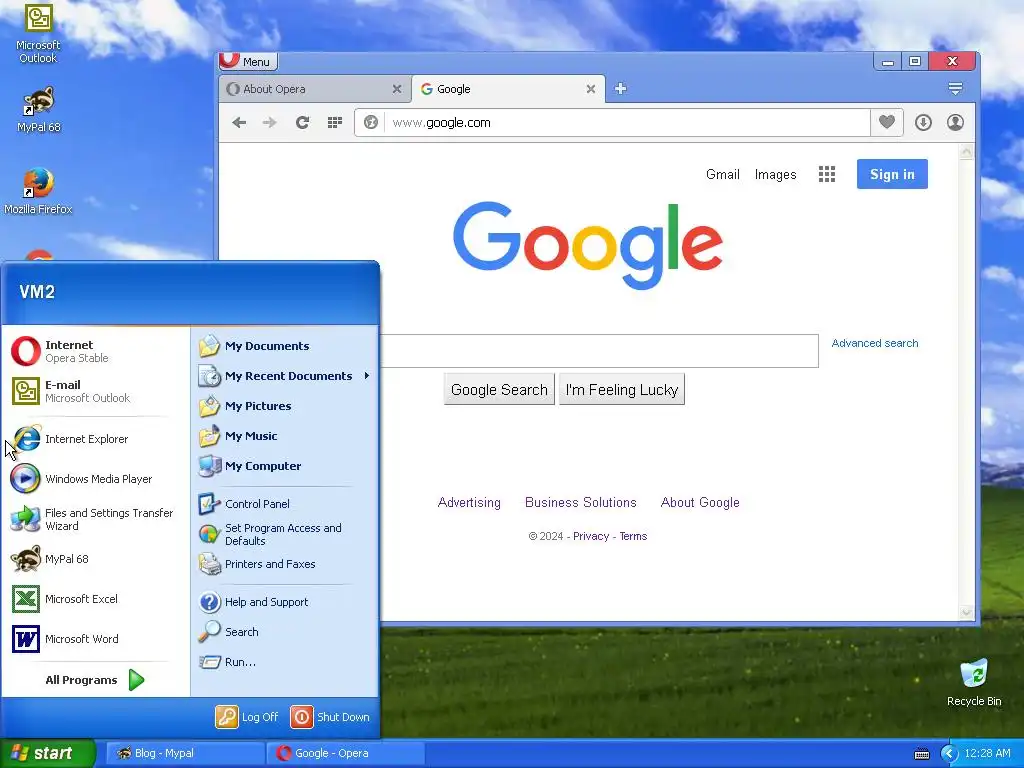Image resolution: width=1024 pixels, height=768 pixels.
Task: Focus the Google search box
Action: (x=599, y=351)
